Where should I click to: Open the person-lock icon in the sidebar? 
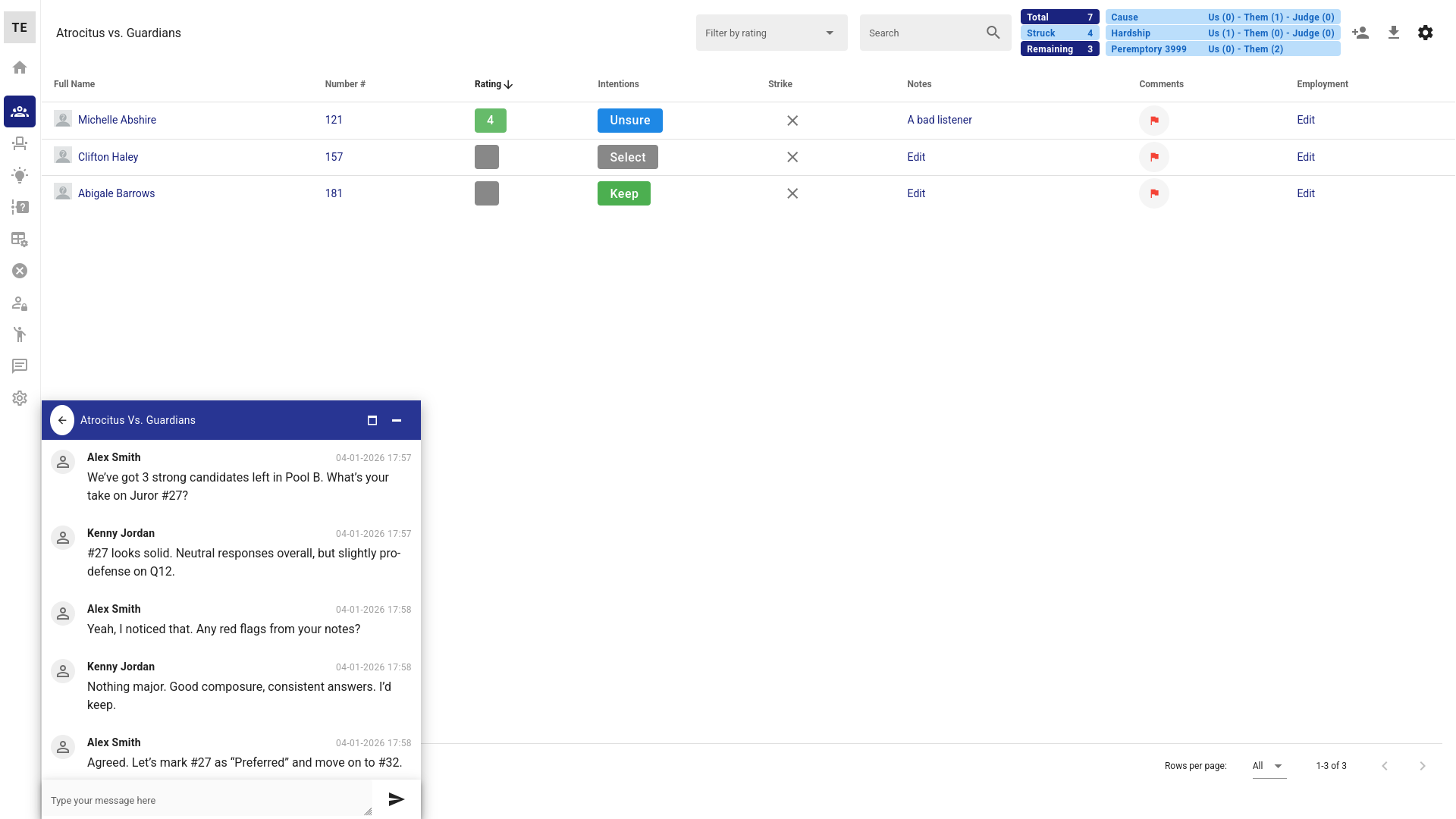click(x=20, y=303)
